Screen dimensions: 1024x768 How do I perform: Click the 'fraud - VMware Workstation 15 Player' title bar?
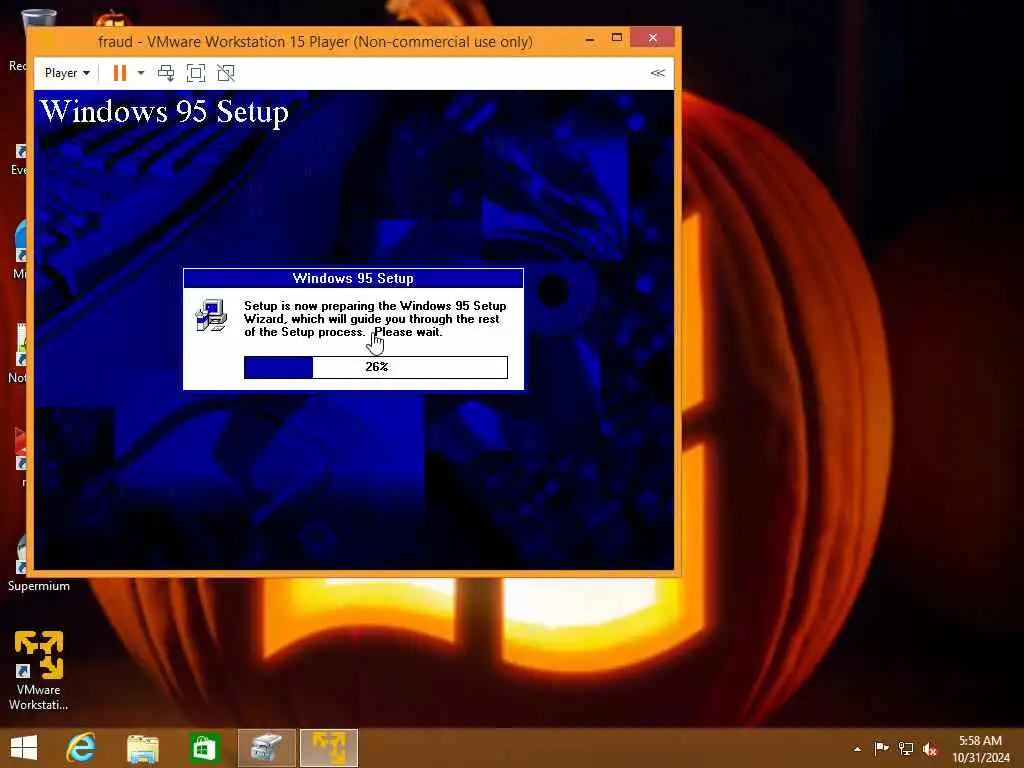click(315, 42)
